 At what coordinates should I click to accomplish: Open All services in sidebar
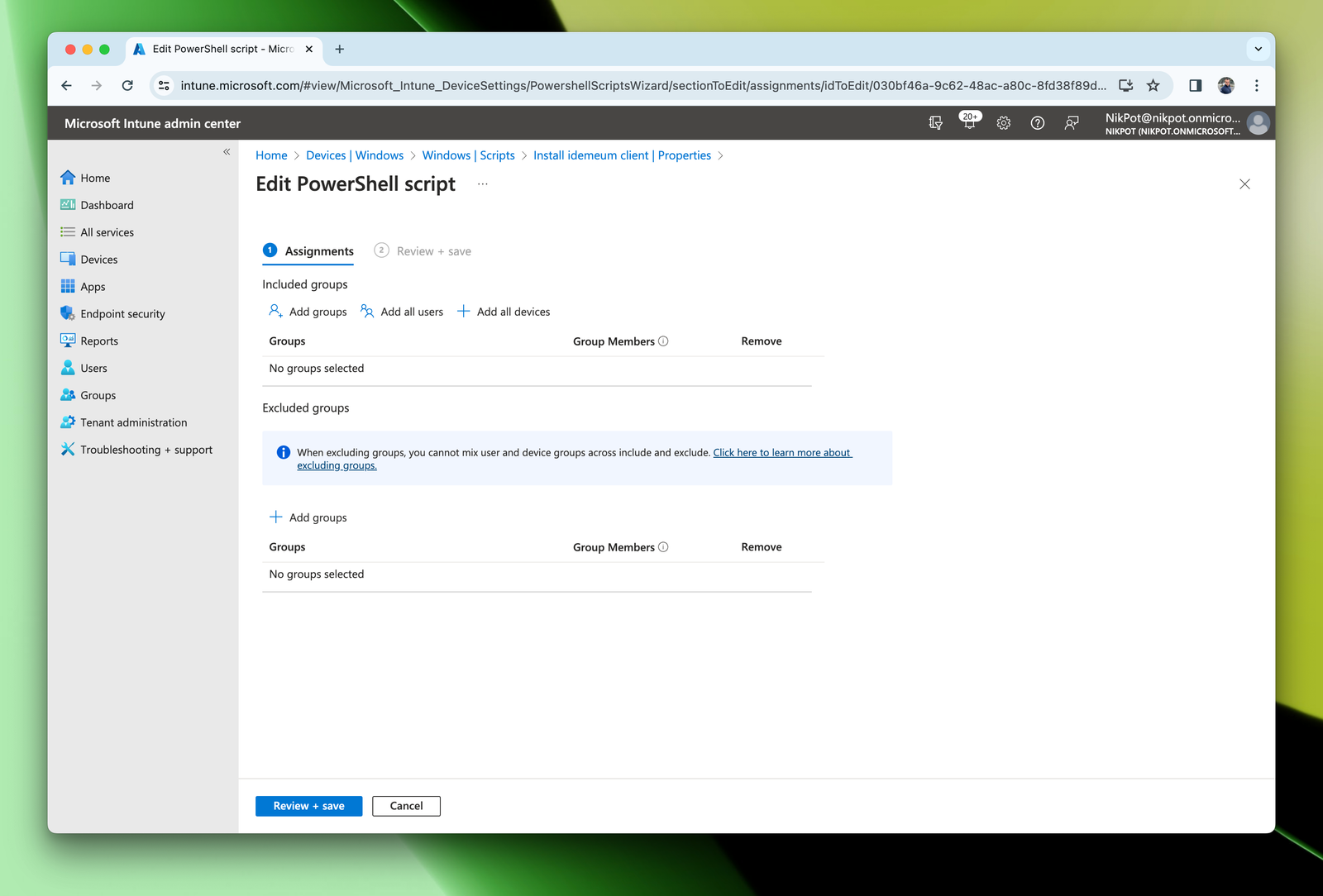(107, 232)
